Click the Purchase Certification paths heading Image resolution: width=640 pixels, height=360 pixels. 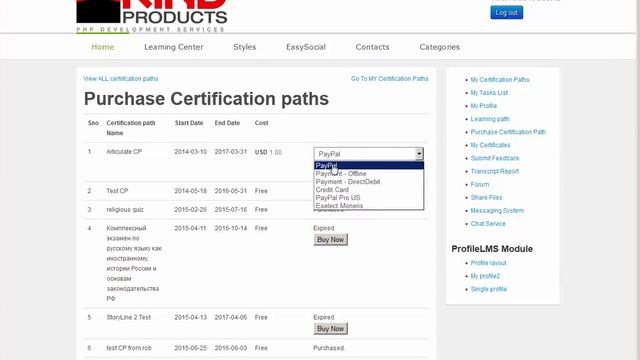coord(206,99)
